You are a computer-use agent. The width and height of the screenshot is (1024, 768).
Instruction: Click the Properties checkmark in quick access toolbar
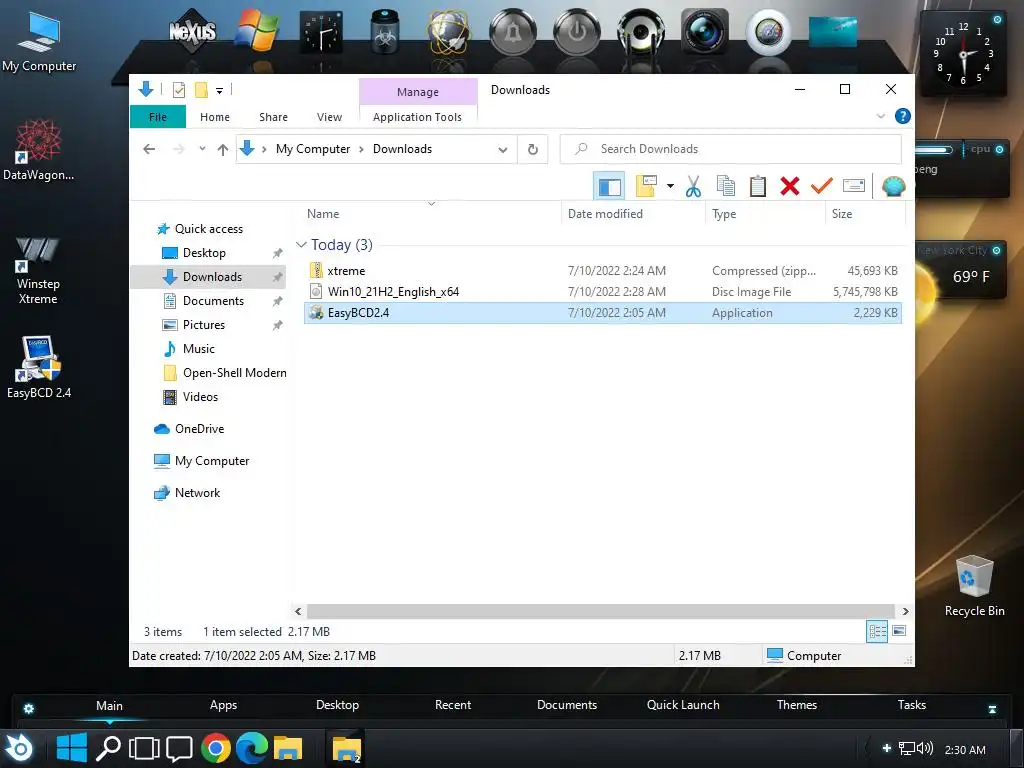click(178, 89)
